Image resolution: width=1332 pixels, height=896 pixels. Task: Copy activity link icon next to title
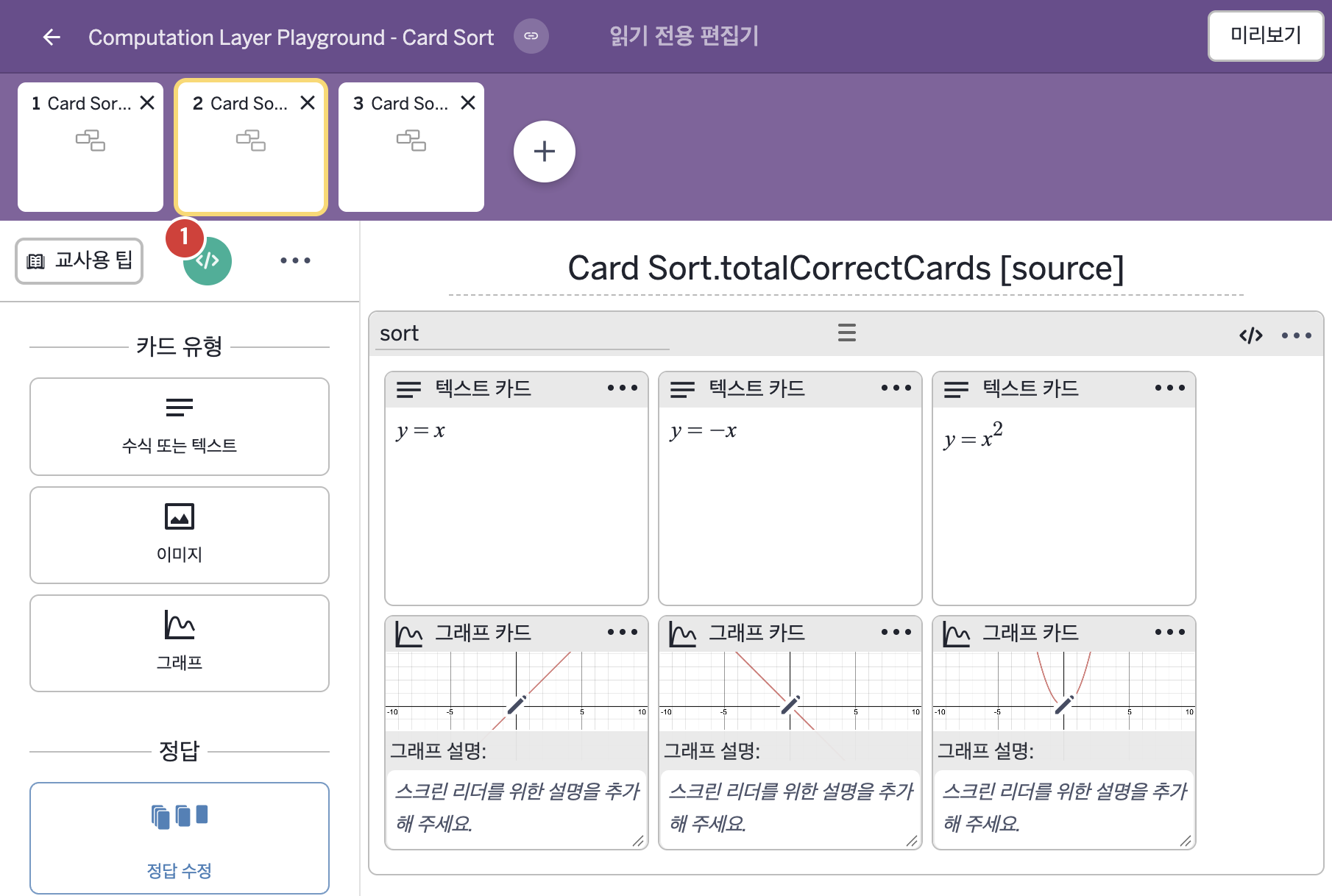[x=531, y=36]
